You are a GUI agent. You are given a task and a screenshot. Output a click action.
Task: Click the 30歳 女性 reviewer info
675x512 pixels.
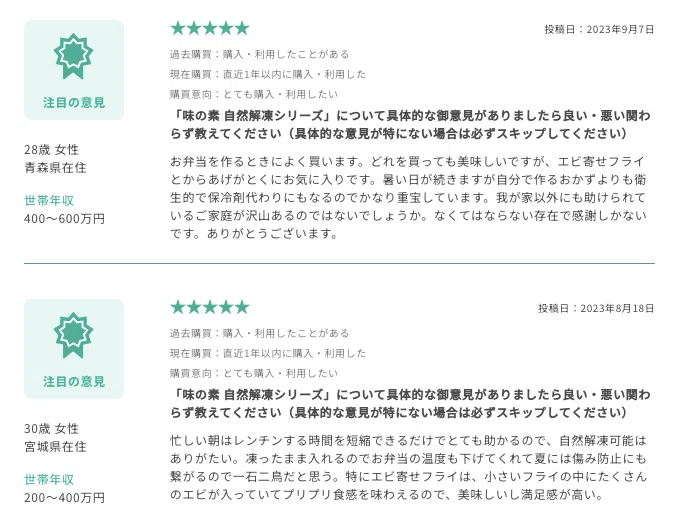click(x=52, y=429)
